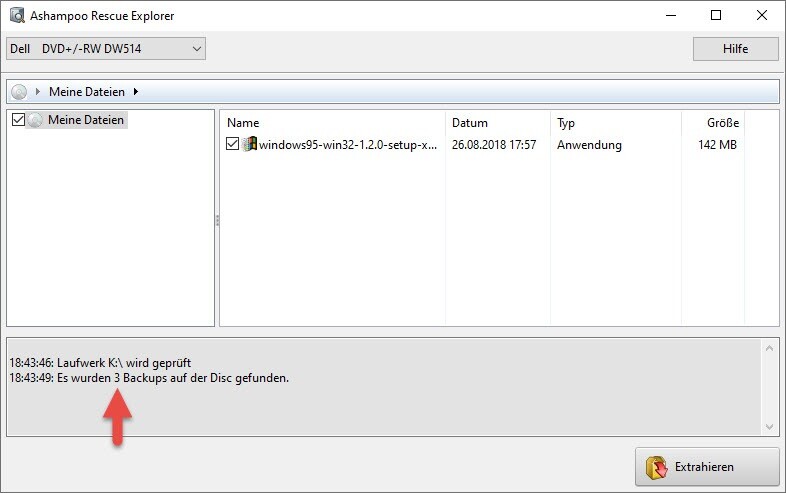The height and width of the screenshot is (493, 786).
Task: Click the disc icon in the breadcrumb bar
Action: [x=20, y=92]
